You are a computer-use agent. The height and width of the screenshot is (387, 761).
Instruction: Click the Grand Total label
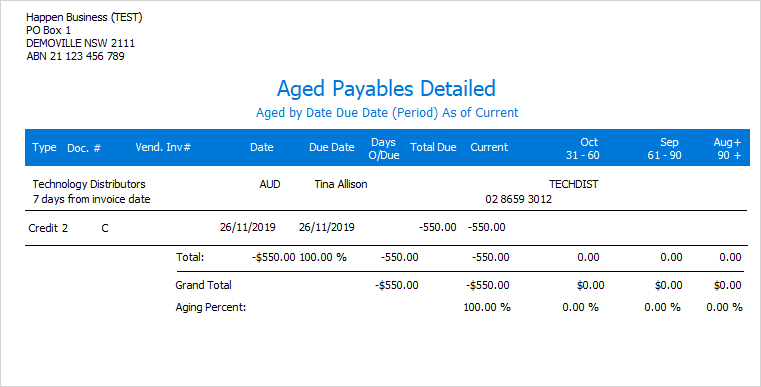tap(203, 285)
